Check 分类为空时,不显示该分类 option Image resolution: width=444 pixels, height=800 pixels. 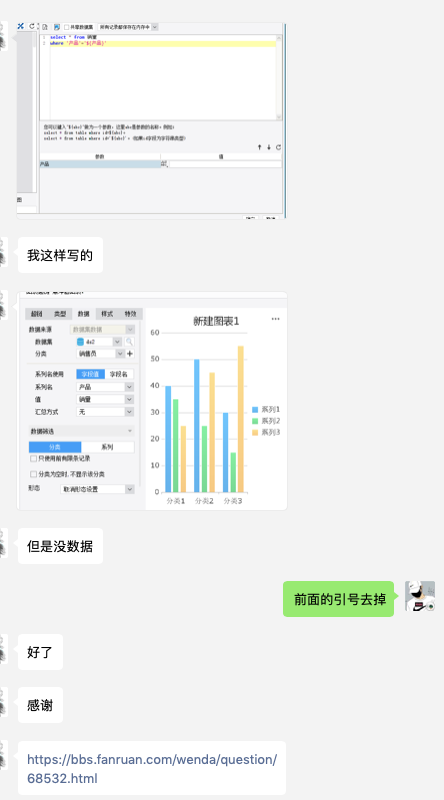(34, 474)
